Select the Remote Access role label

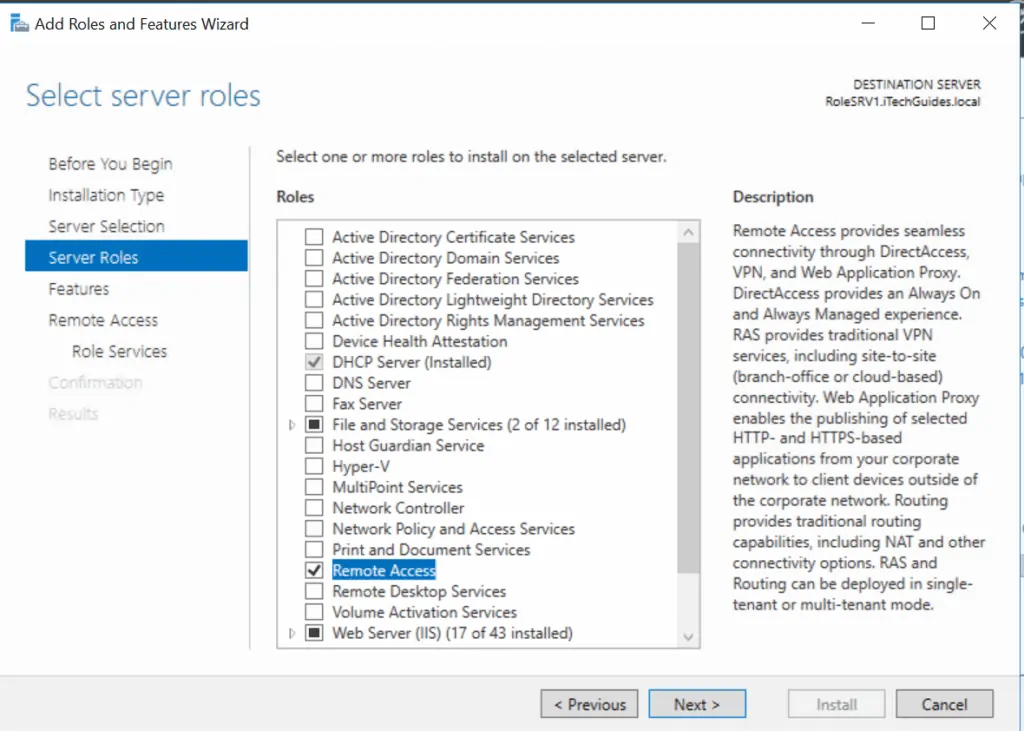384,570
